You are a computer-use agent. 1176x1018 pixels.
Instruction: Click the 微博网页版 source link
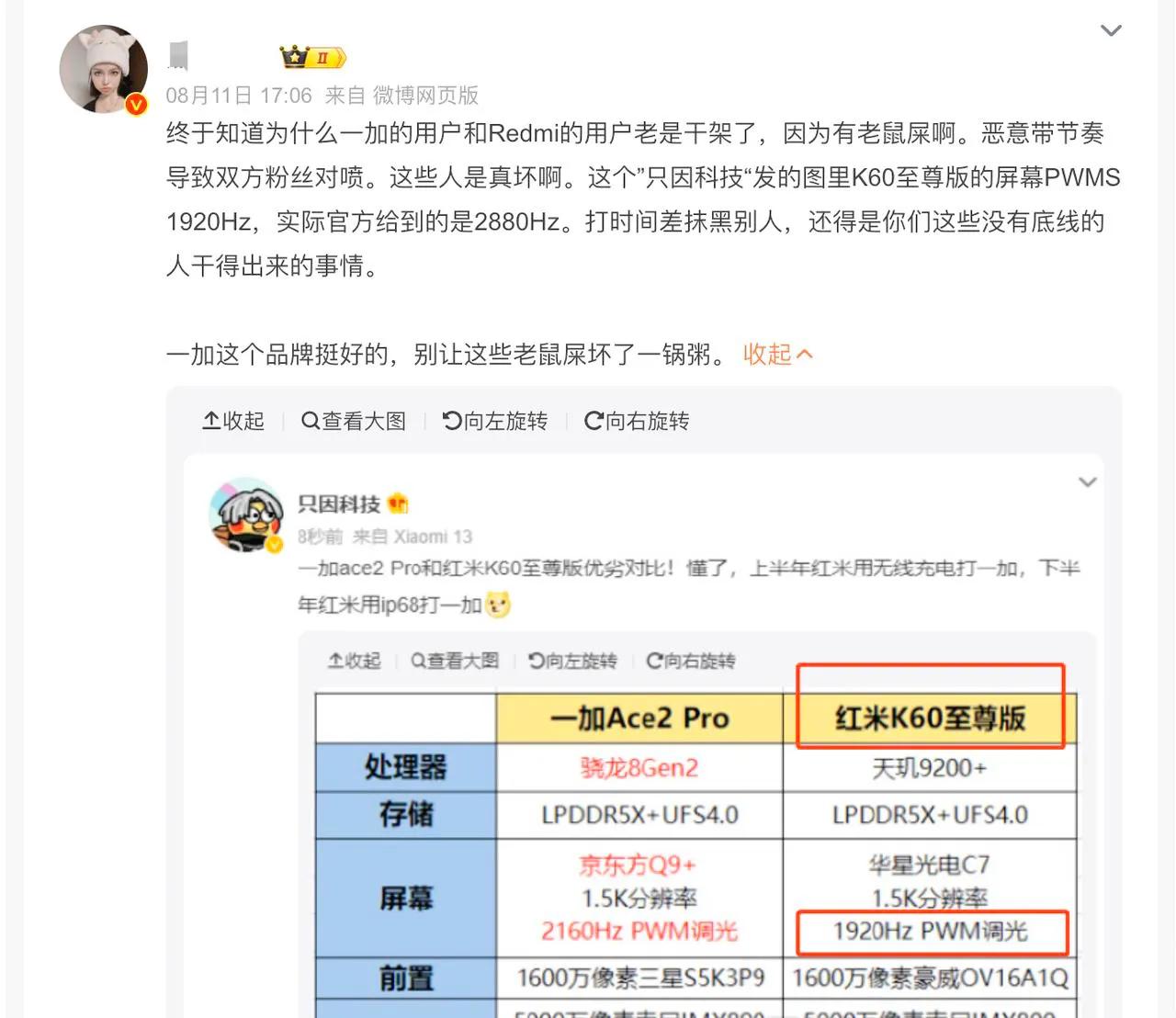coord(425,96)
